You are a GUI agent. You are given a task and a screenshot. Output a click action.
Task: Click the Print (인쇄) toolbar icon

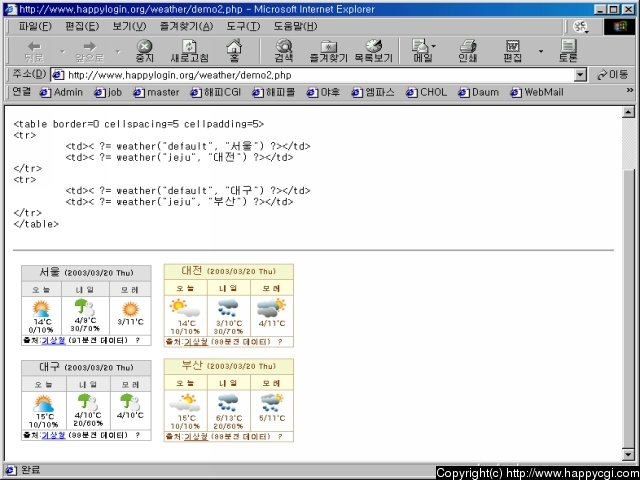point(468,51)
